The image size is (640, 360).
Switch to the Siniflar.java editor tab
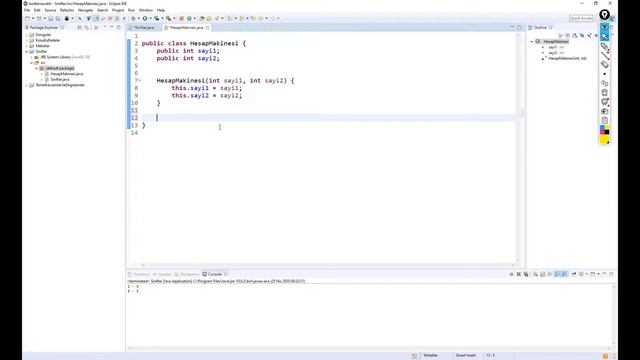click(144, 28)
